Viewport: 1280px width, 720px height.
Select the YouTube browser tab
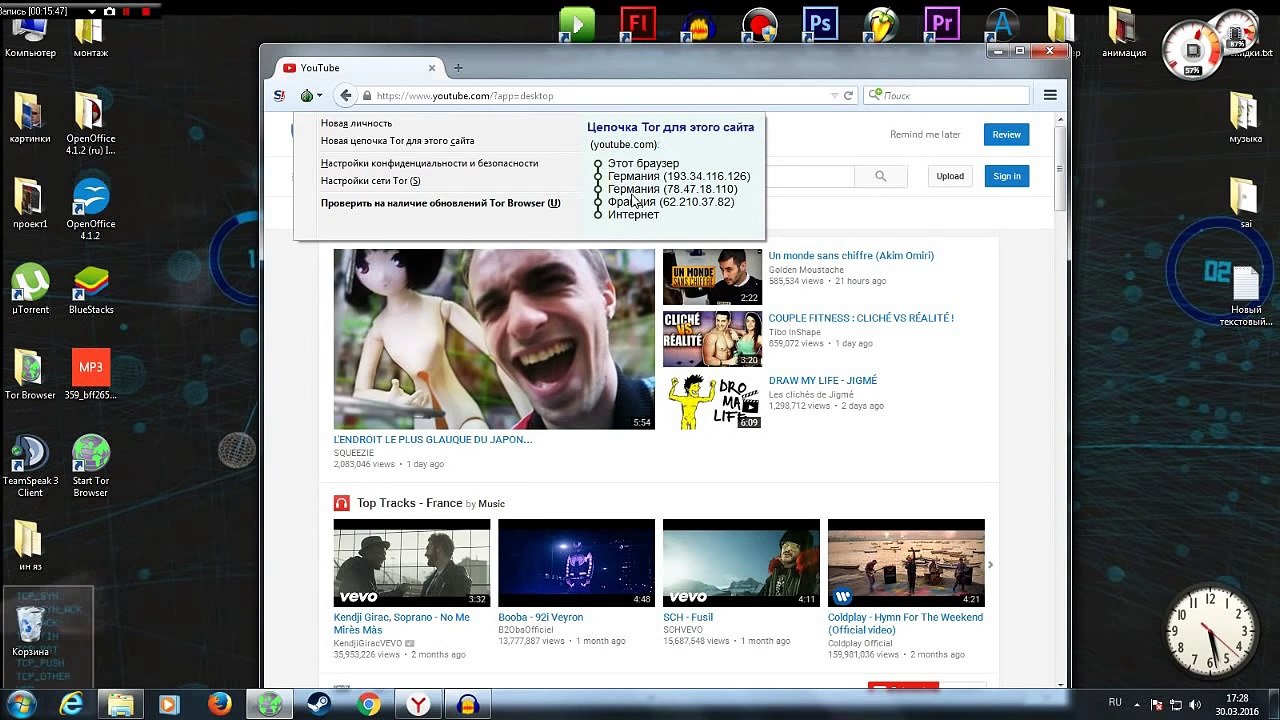pyautogui.click(x=358, y=68)
